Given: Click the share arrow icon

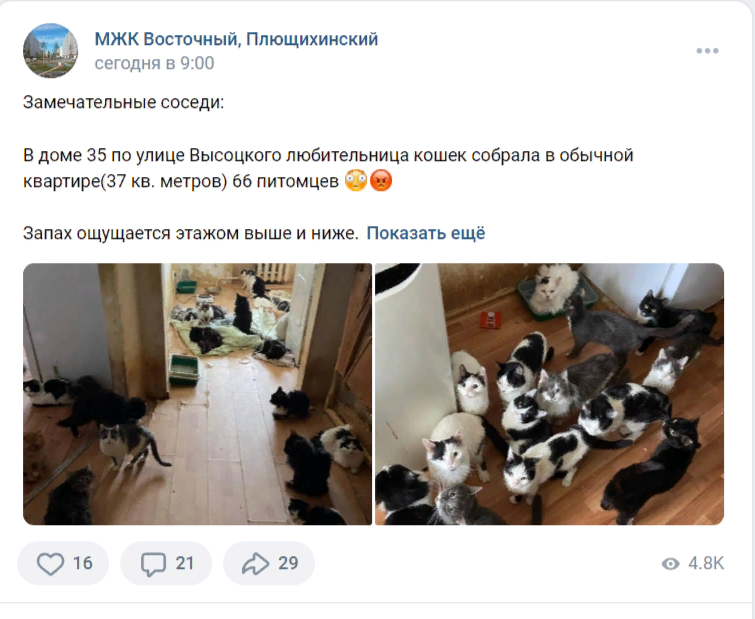Looking at the screenshot, I should coord(256,563).
